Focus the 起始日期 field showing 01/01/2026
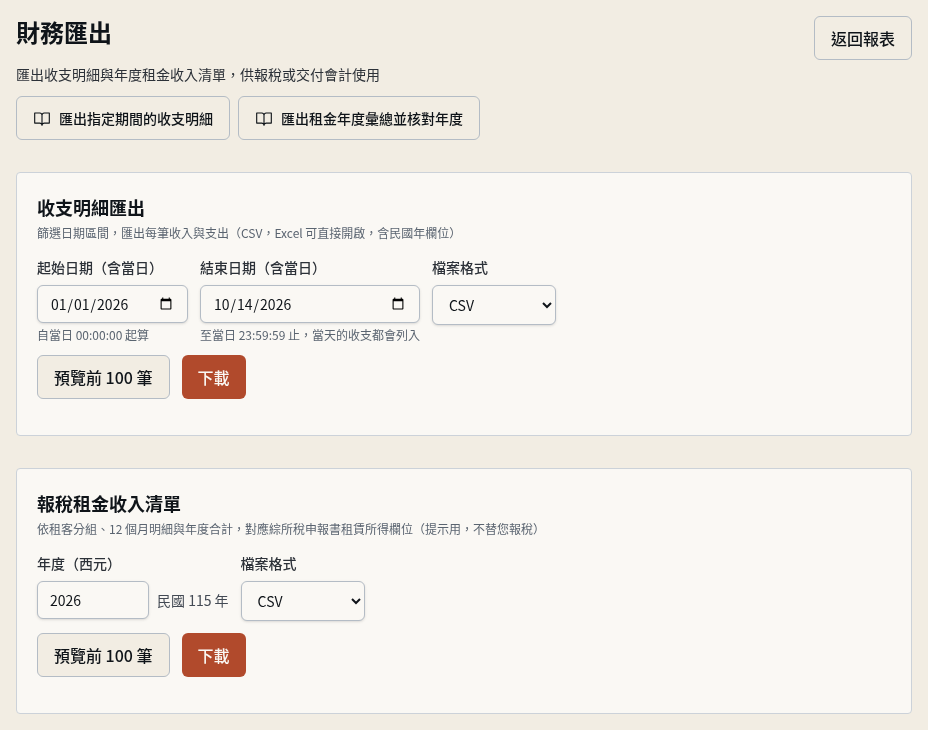 [112, 304]
